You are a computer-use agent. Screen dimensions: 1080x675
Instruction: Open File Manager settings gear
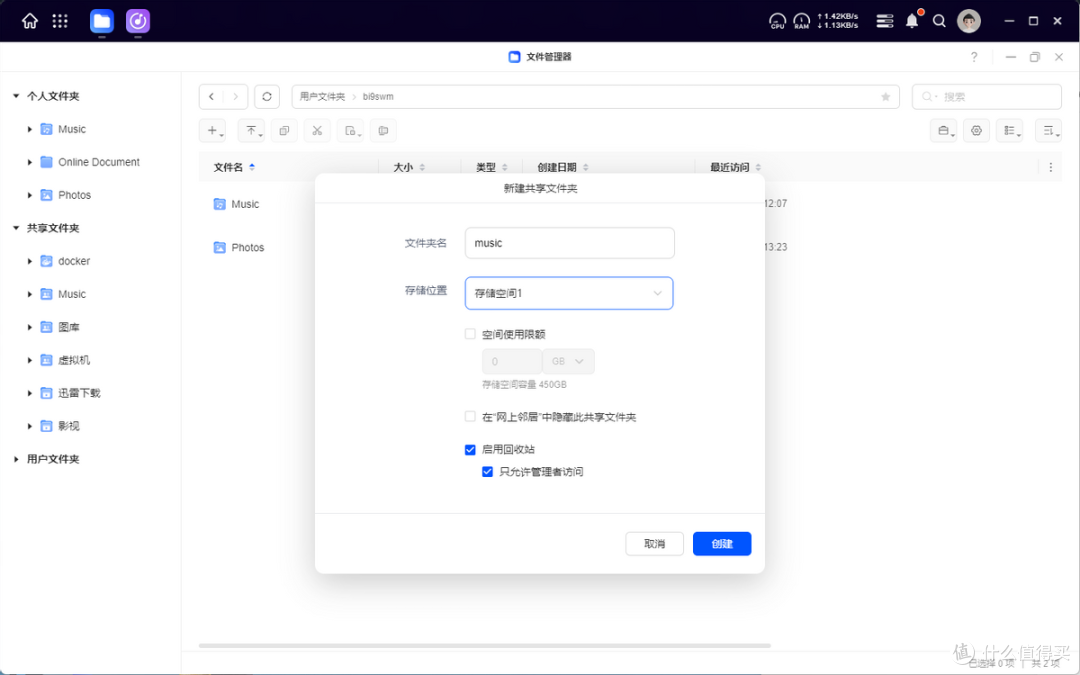point(976,131)
